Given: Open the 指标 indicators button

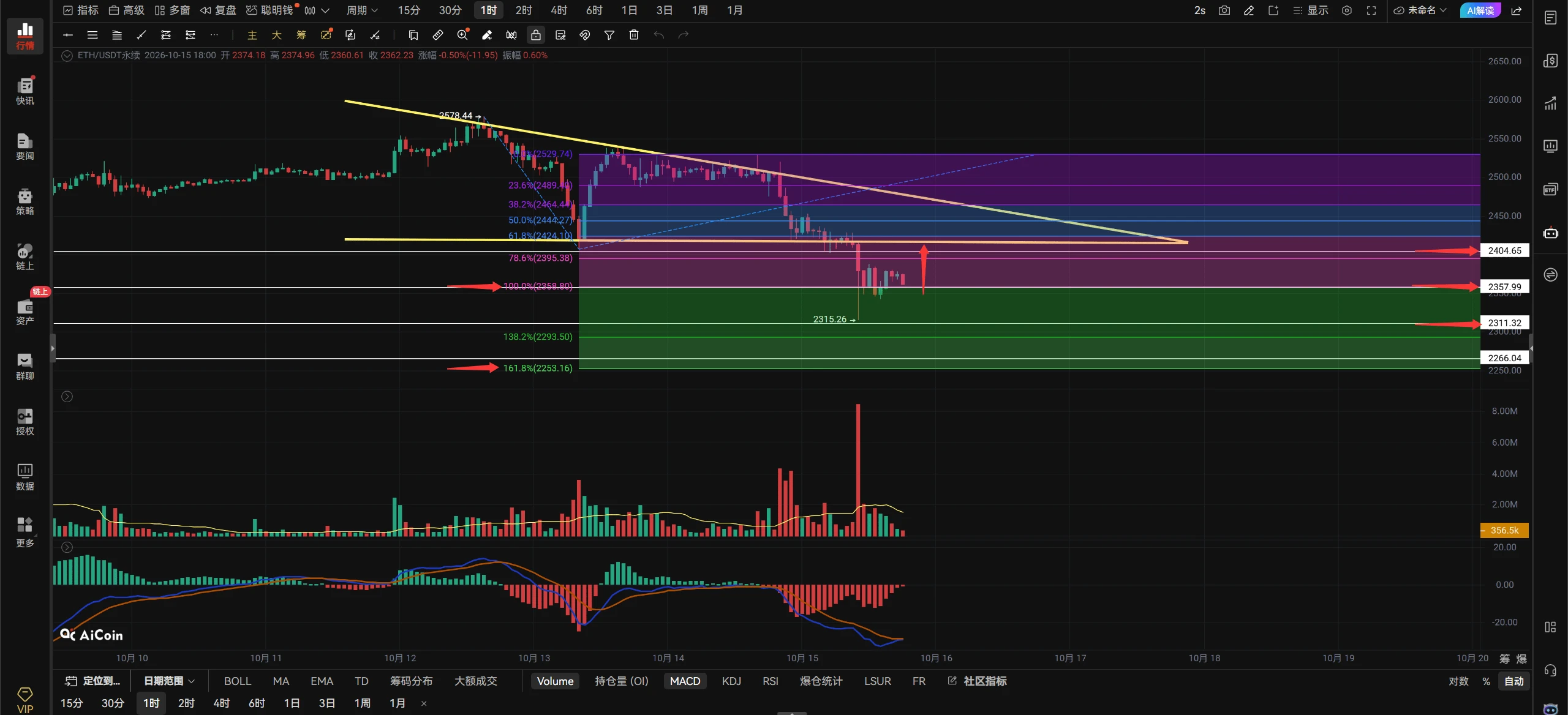Looking at the screenshot, I should pos(81,10).
